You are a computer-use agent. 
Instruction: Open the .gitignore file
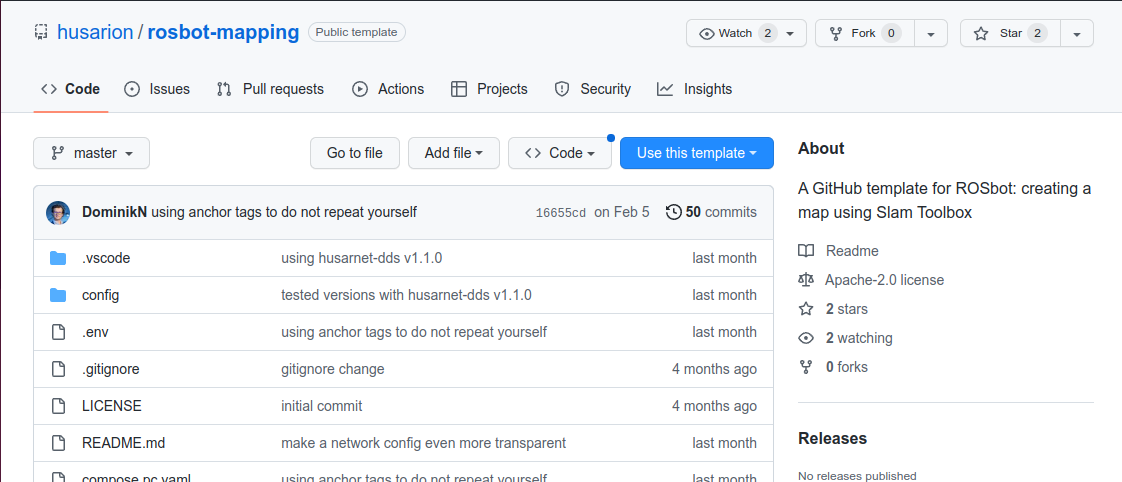coord(111,370)
